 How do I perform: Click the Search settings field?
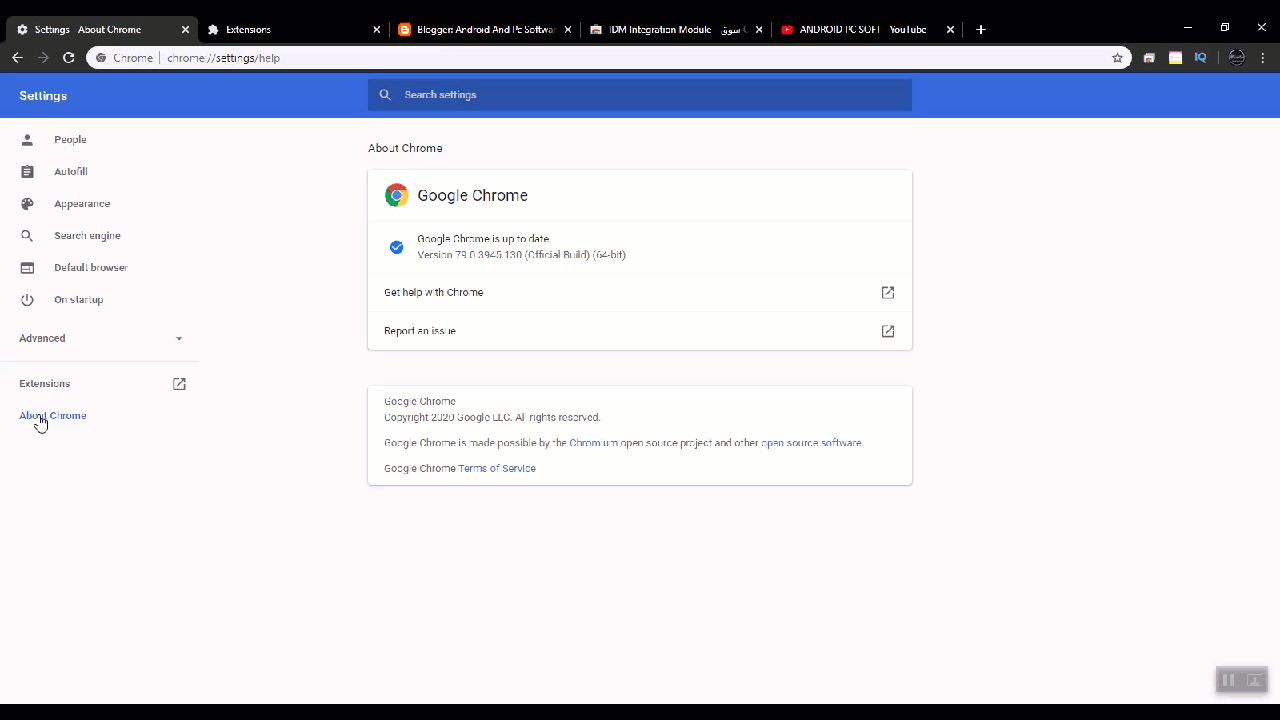click(x=640, y=95)
